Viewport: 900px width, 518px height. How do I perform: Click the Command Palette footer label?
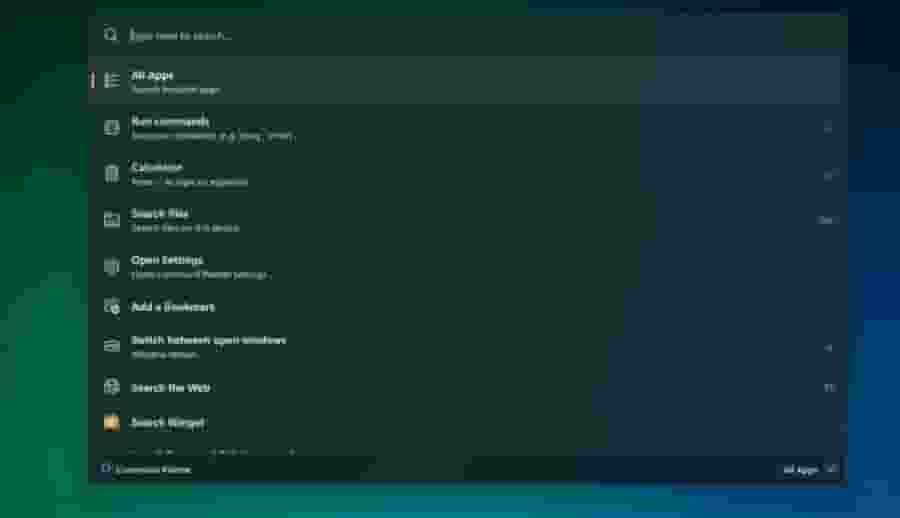tap(153, 470)
